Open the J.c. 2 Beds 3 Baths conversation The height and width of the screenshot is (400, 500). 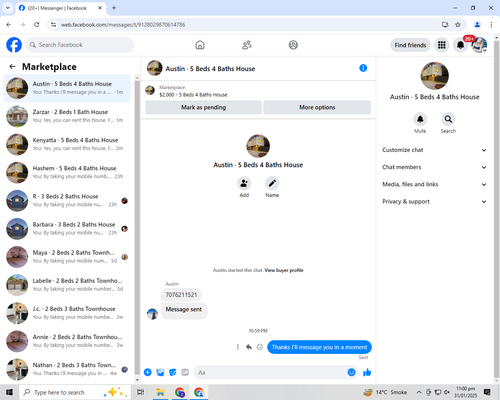(x=67, y=313)
